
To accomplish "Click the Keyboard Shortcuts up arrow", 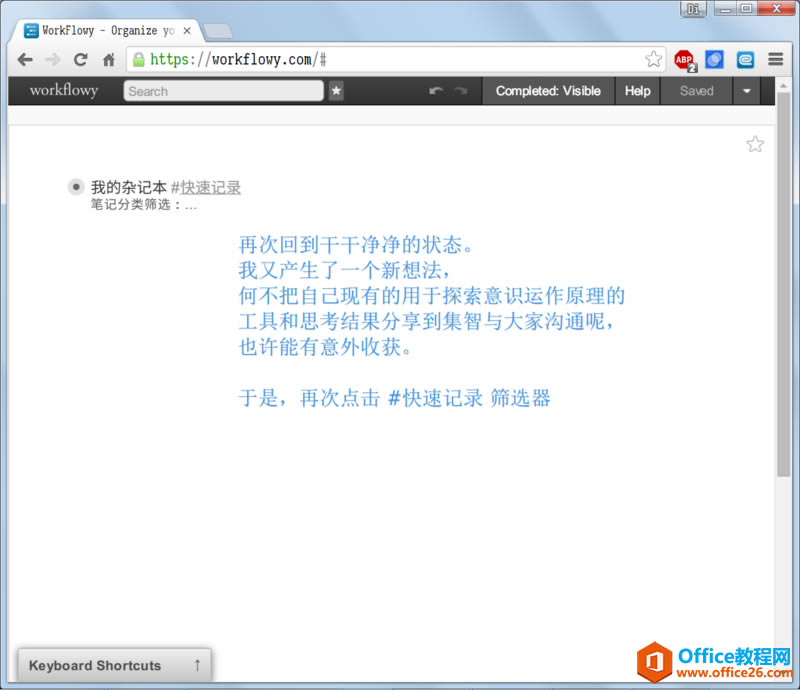I will (197, 666).
